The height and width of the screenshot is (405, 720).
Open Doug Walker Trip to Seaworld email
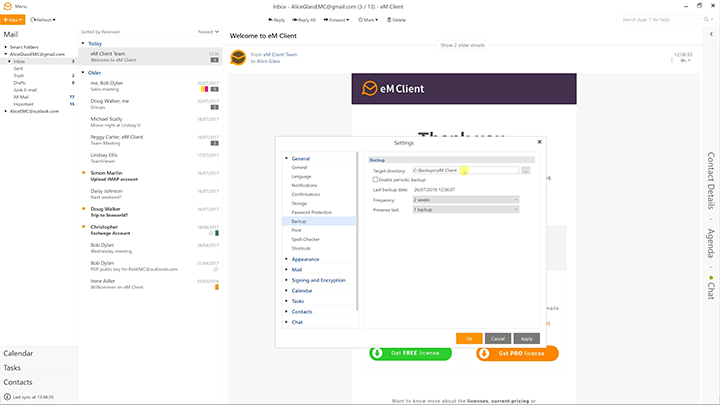point(151,212)
